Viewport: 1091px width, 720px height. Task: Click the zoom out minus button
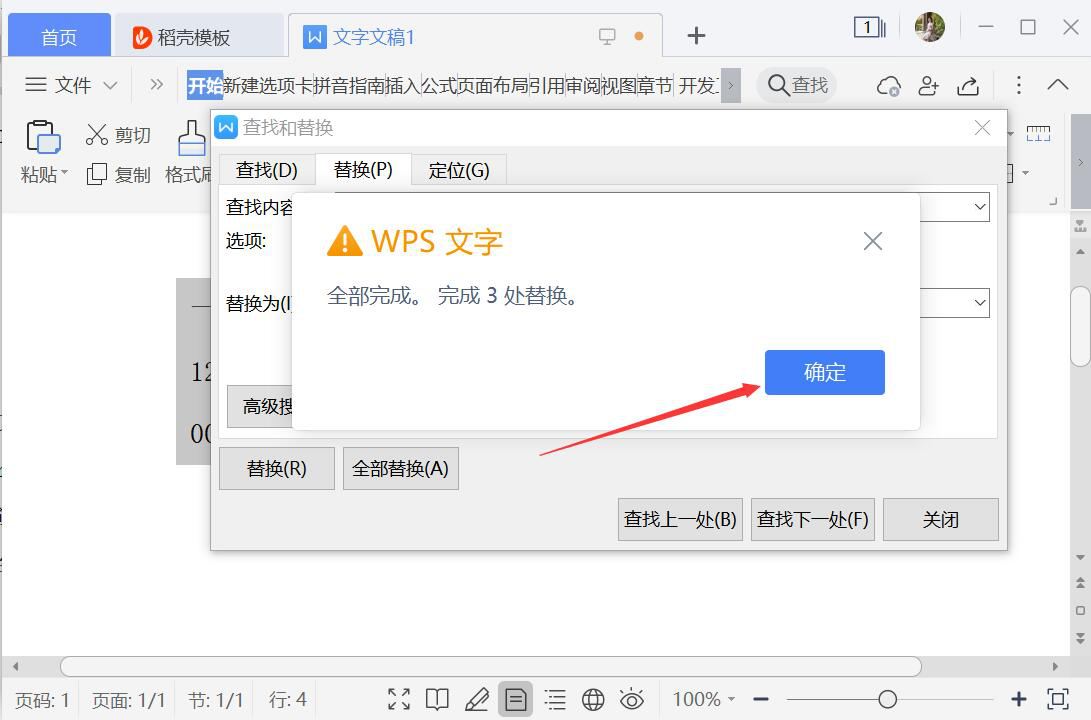pos(760,699)
